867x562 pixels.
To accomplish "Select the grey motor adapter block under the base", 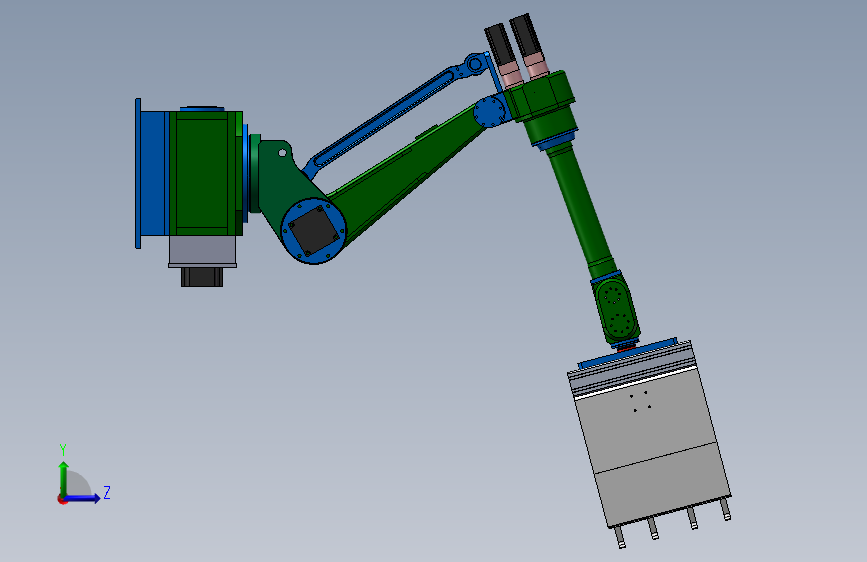I will tap(202, 252).
